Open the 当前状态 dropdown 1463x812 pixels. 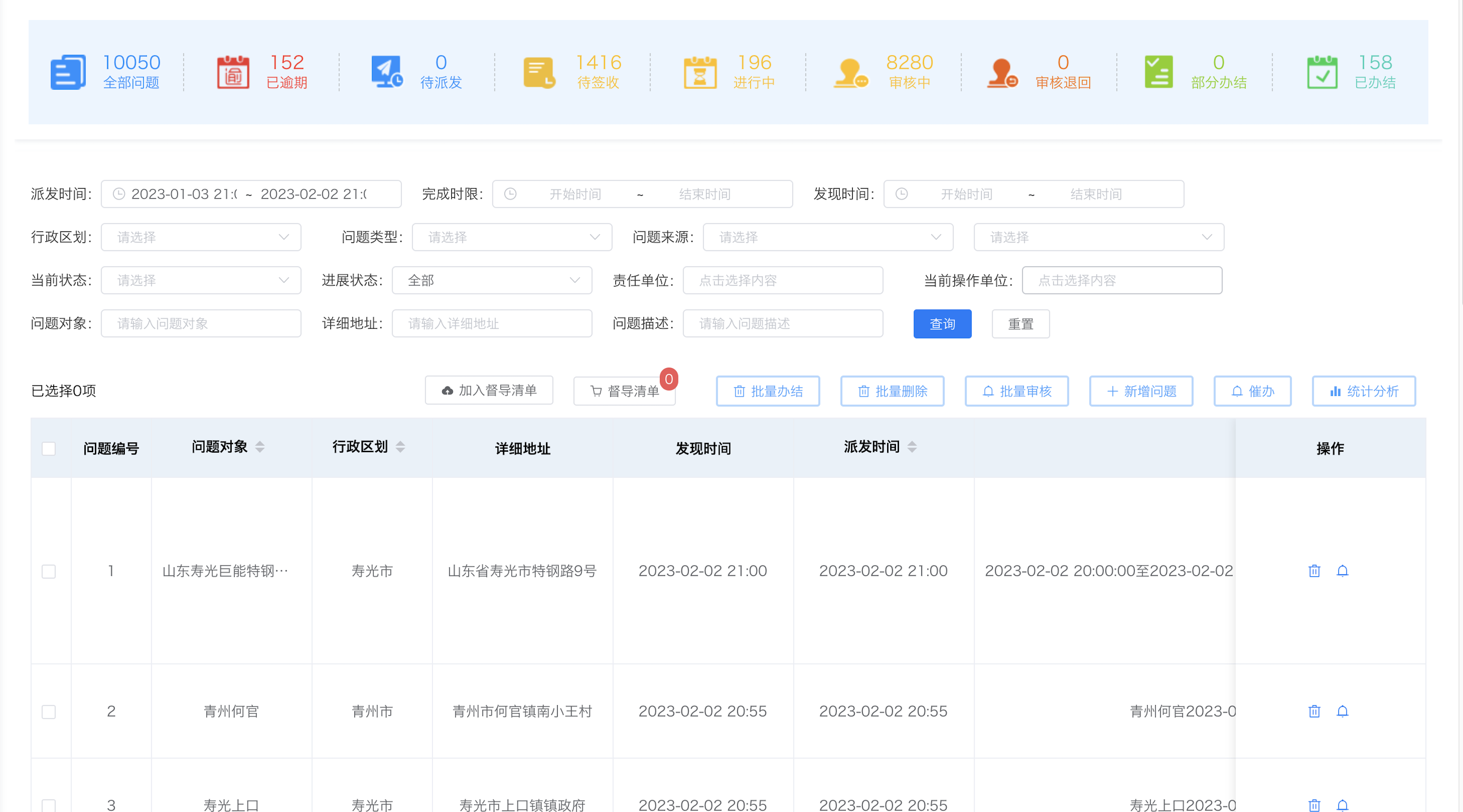tap(201, 280)
